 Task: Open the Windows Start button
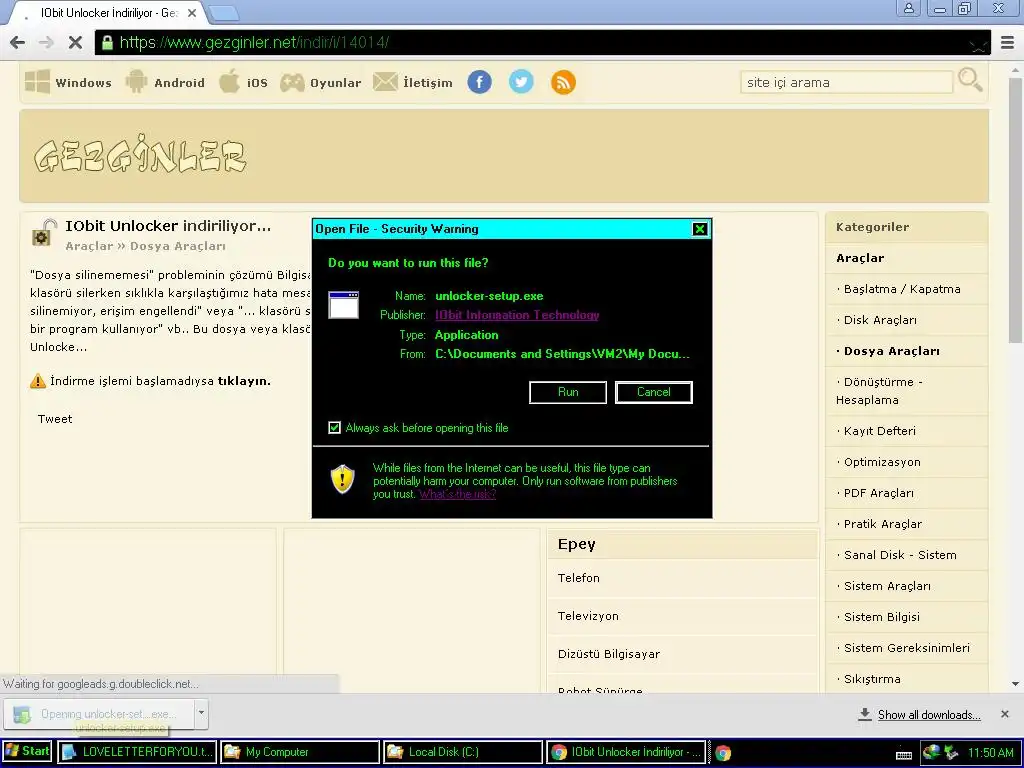tap(27, 752)
